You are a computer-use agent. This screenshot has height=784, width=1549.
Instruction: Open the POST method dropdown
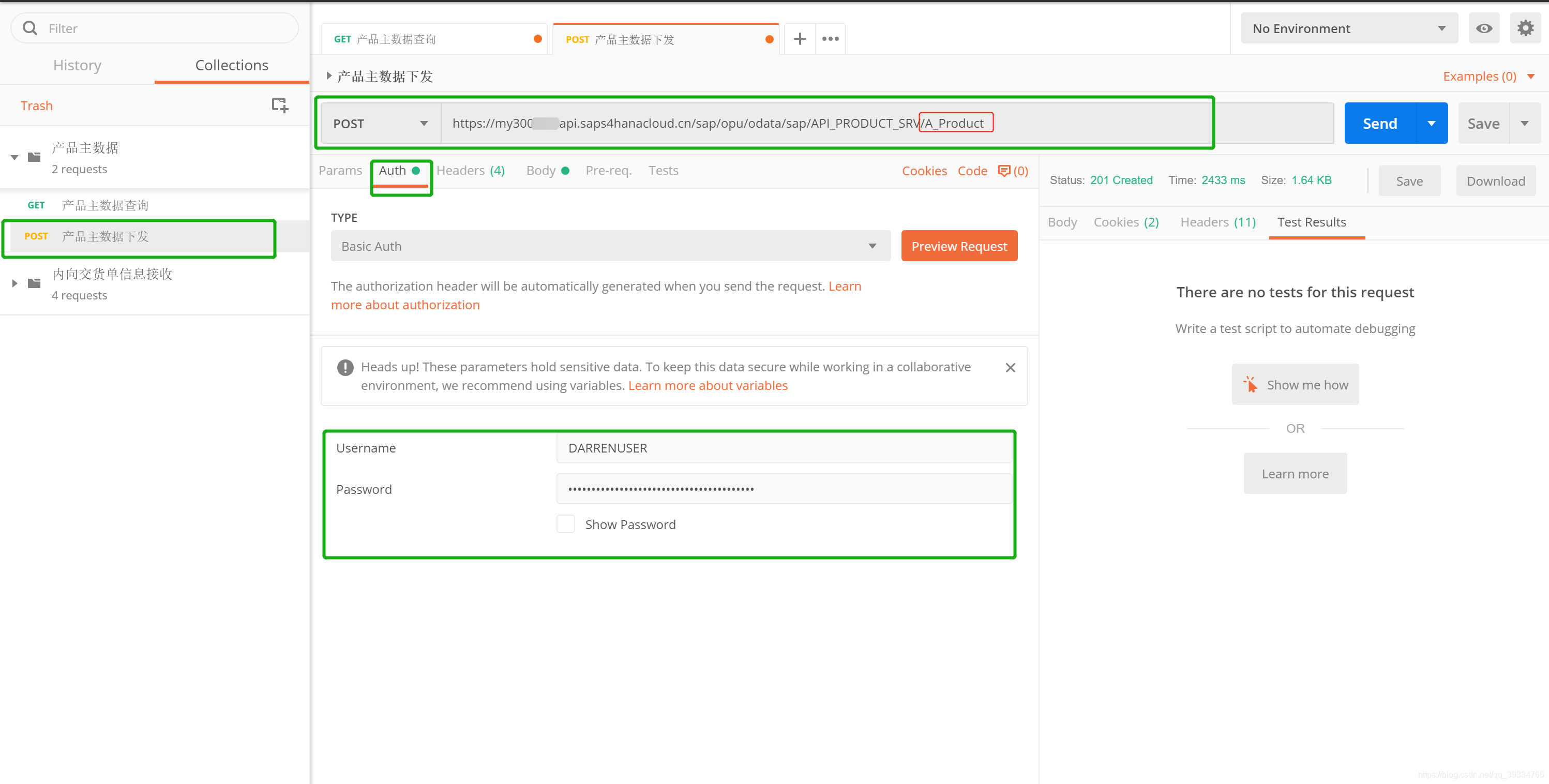coord(381,123)
